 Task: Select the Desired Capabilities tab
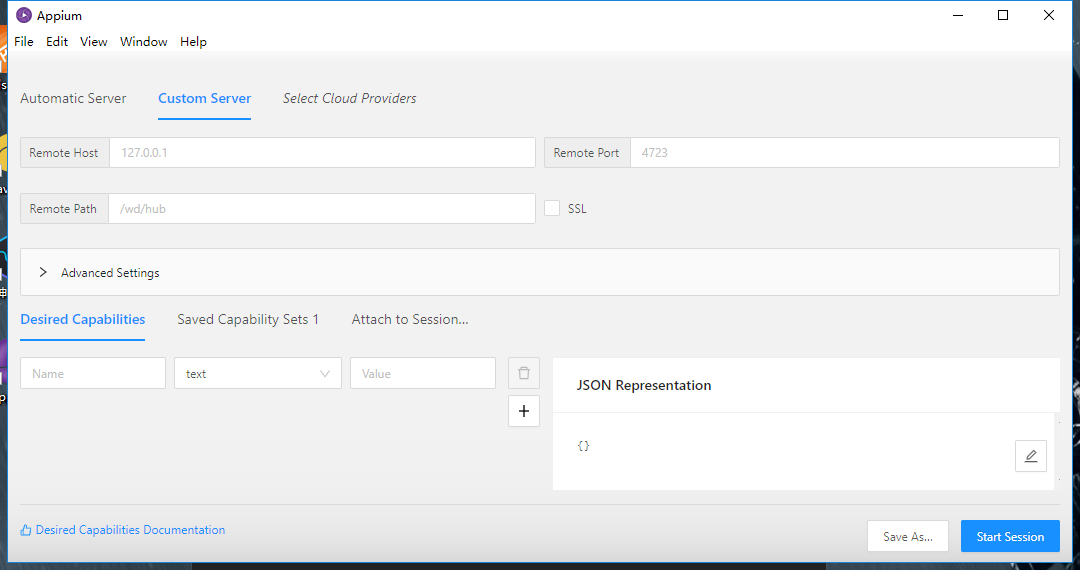[x=83, y=319]
